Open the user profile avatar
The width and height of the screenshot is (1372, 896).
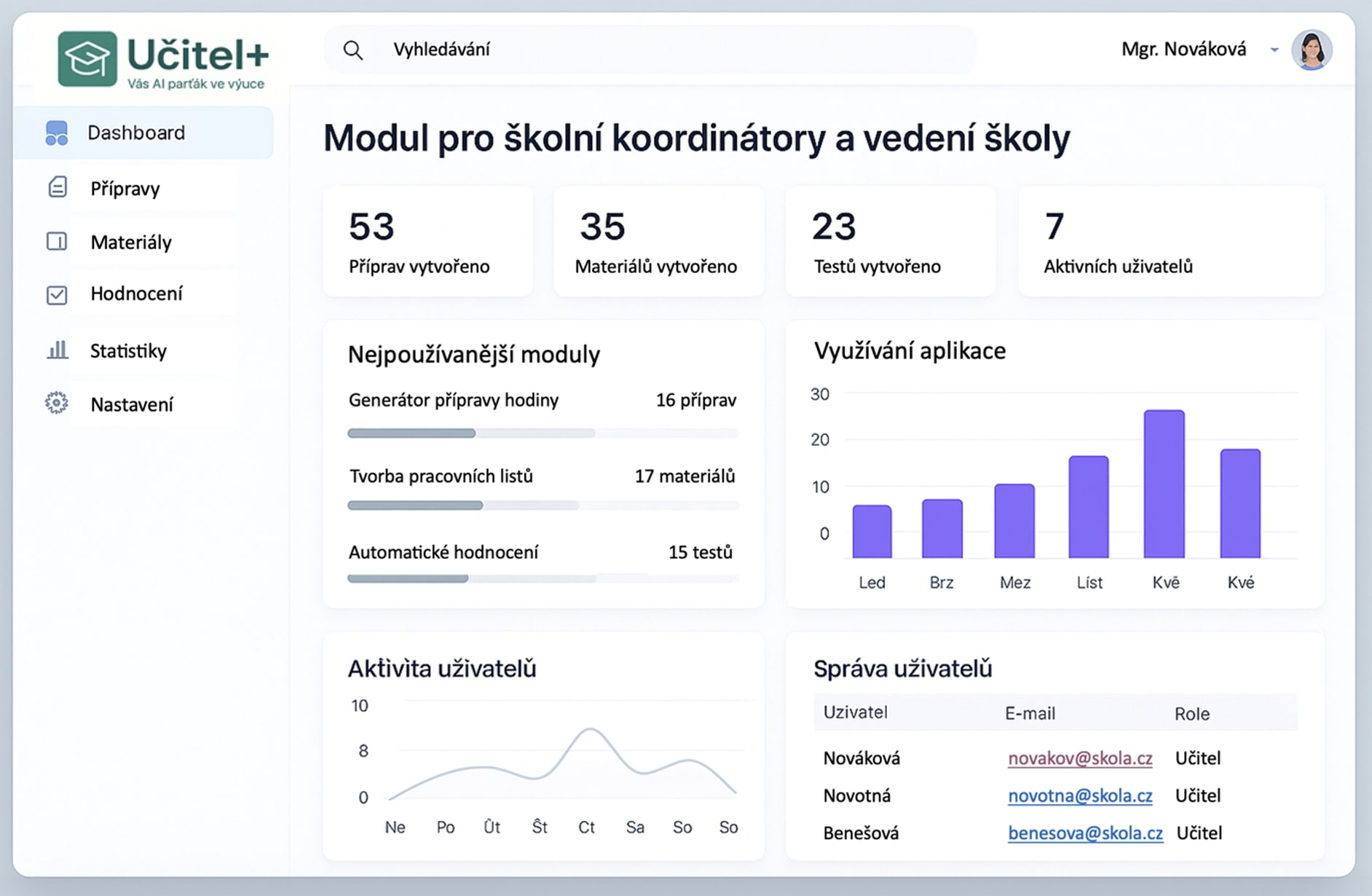coord(1312,50)
